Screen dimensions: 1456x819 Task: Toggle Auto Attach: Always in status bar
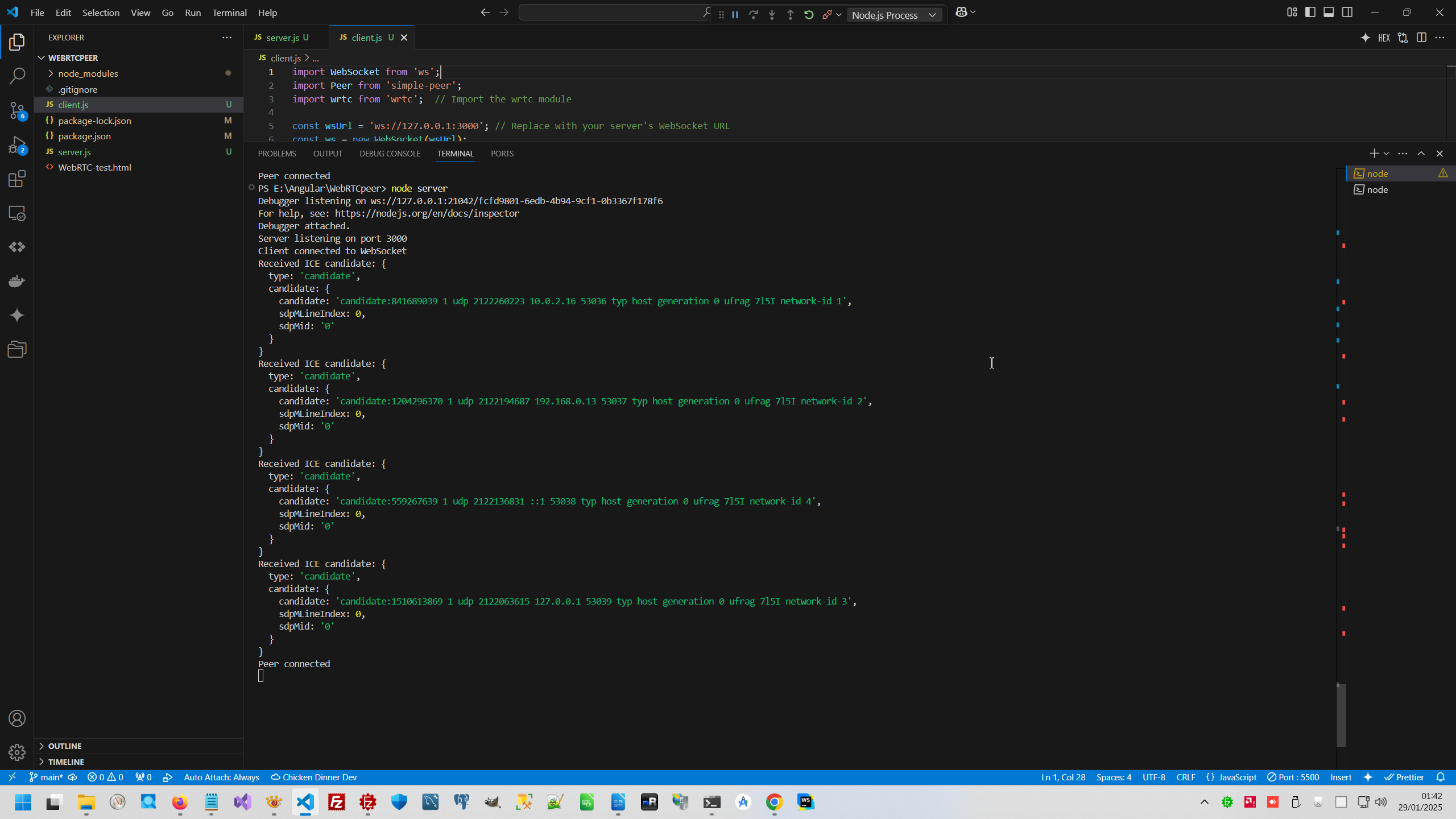click(x=221, y=777)
